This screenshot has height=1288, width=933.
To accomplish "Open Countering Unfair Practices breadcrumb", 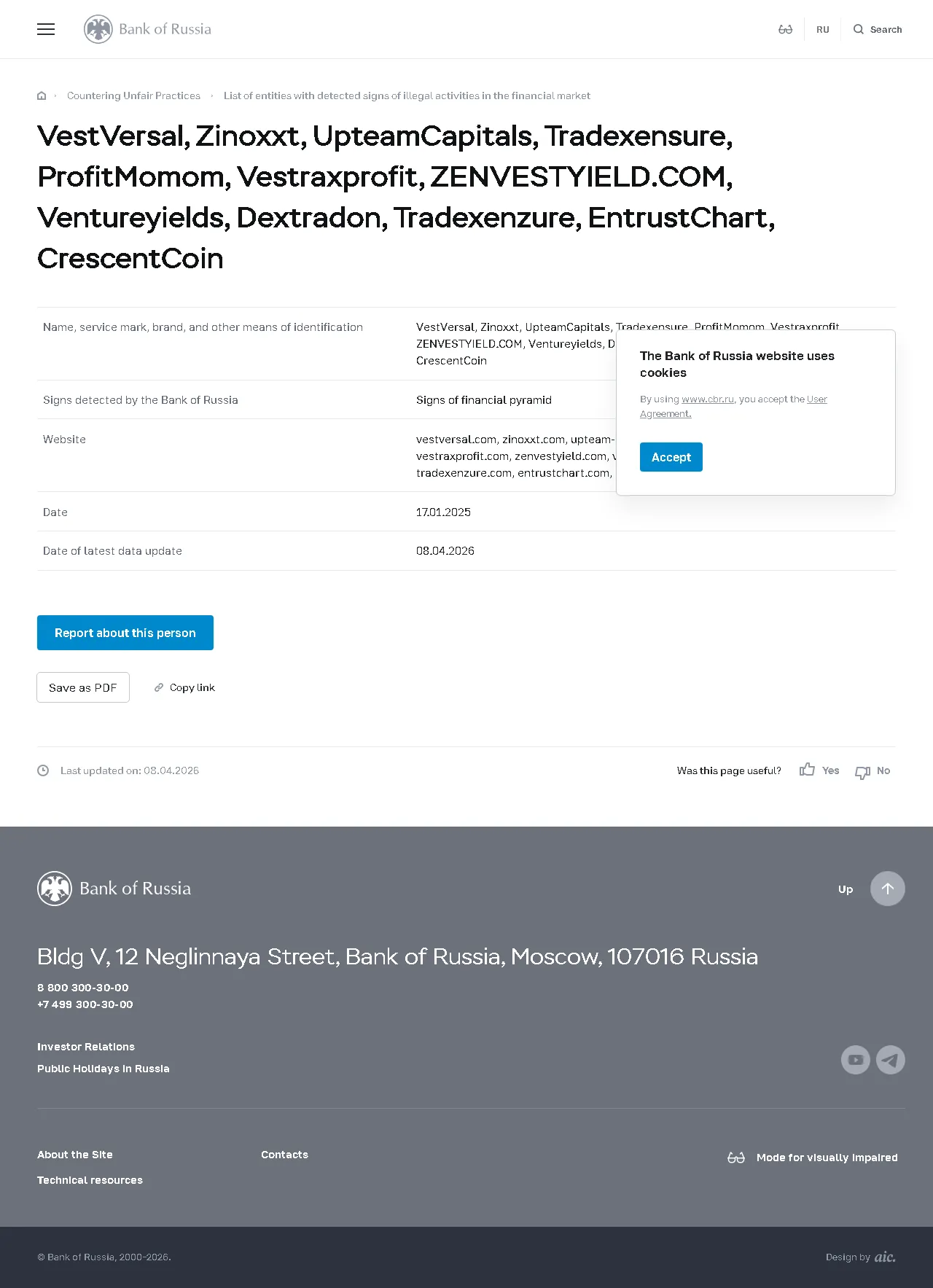I will pos(133,95).
